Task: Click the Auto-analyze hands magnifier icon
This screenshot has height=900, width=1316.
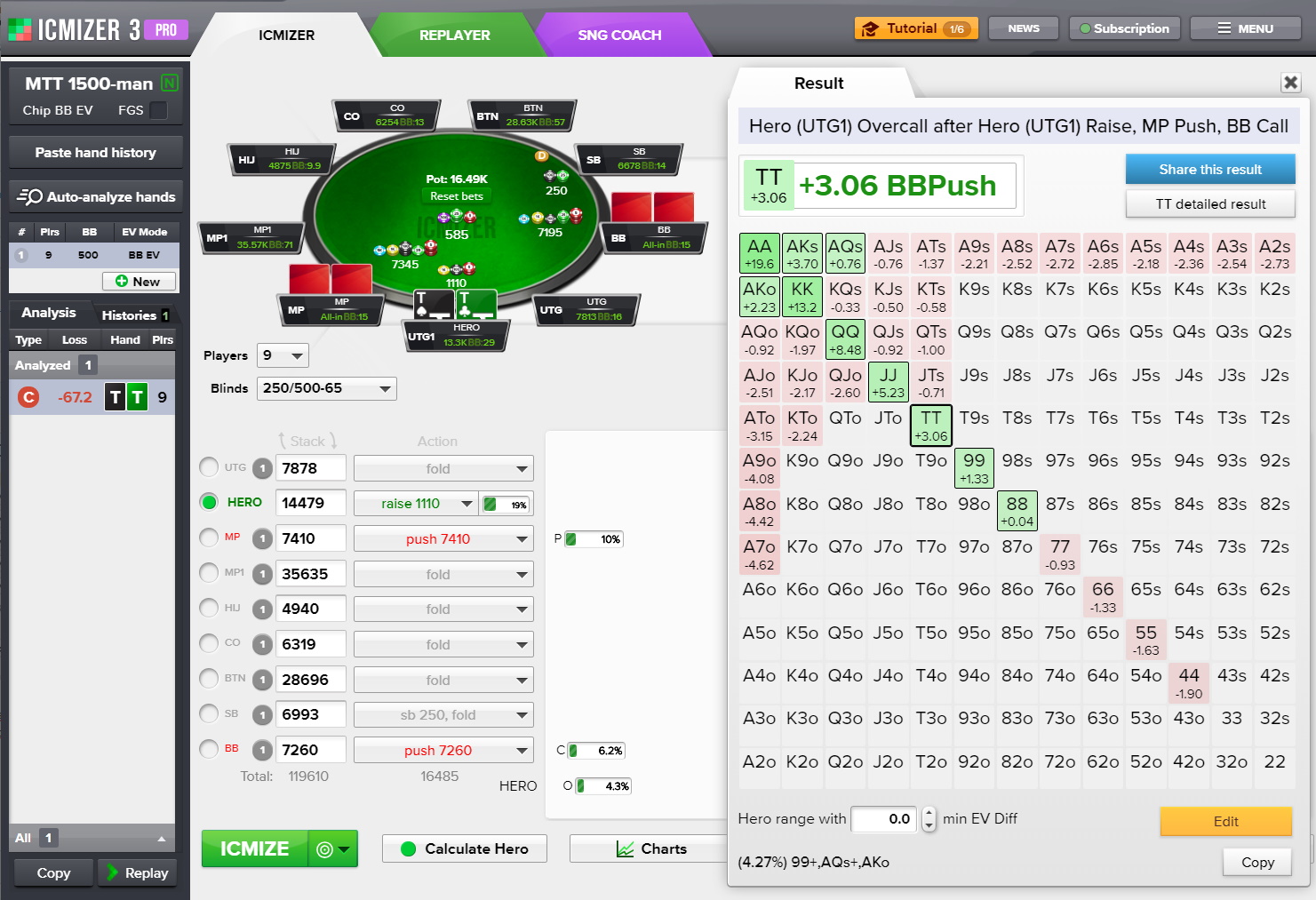Action: click(x=29, y=196)
